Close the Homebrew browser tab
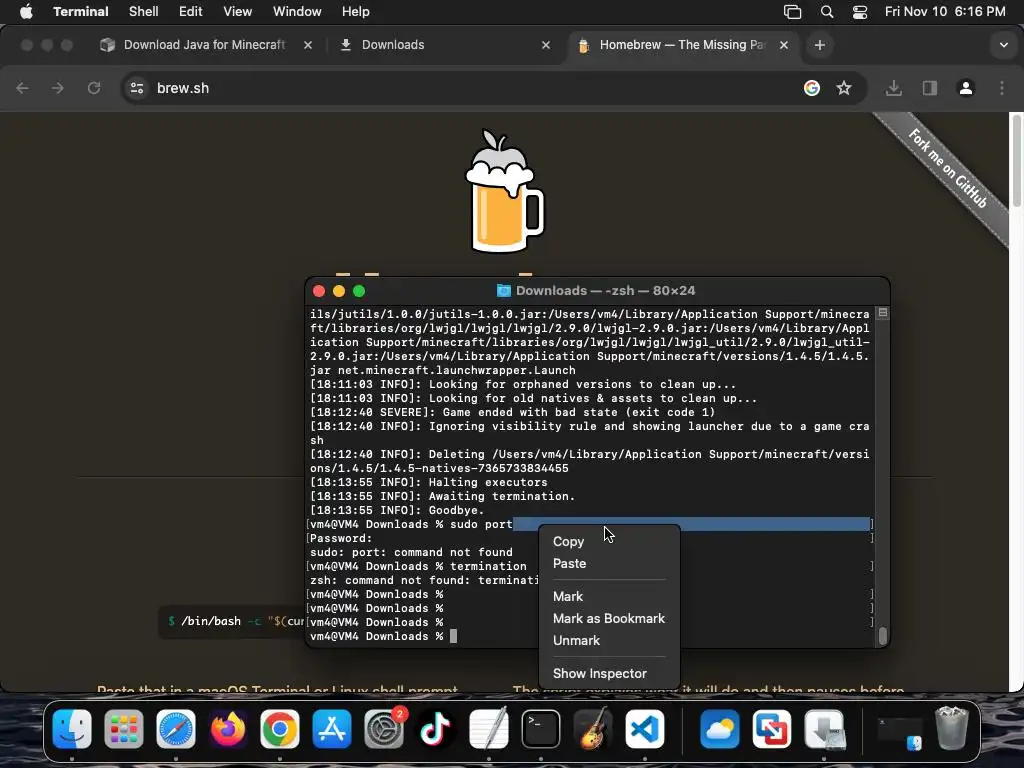Screen dimensions: 1024x768 (x=784, y=45)
